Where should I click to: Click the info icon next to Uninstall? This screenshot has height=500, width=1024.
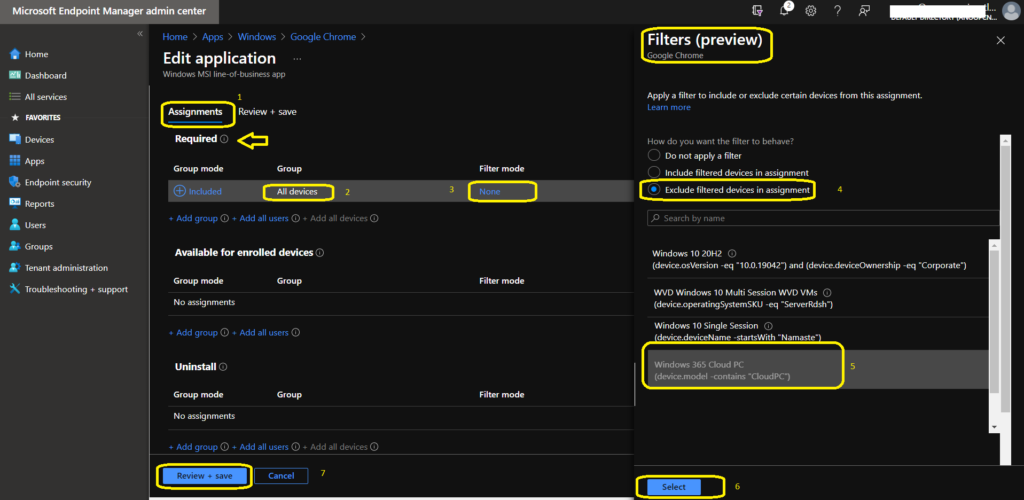223,367
